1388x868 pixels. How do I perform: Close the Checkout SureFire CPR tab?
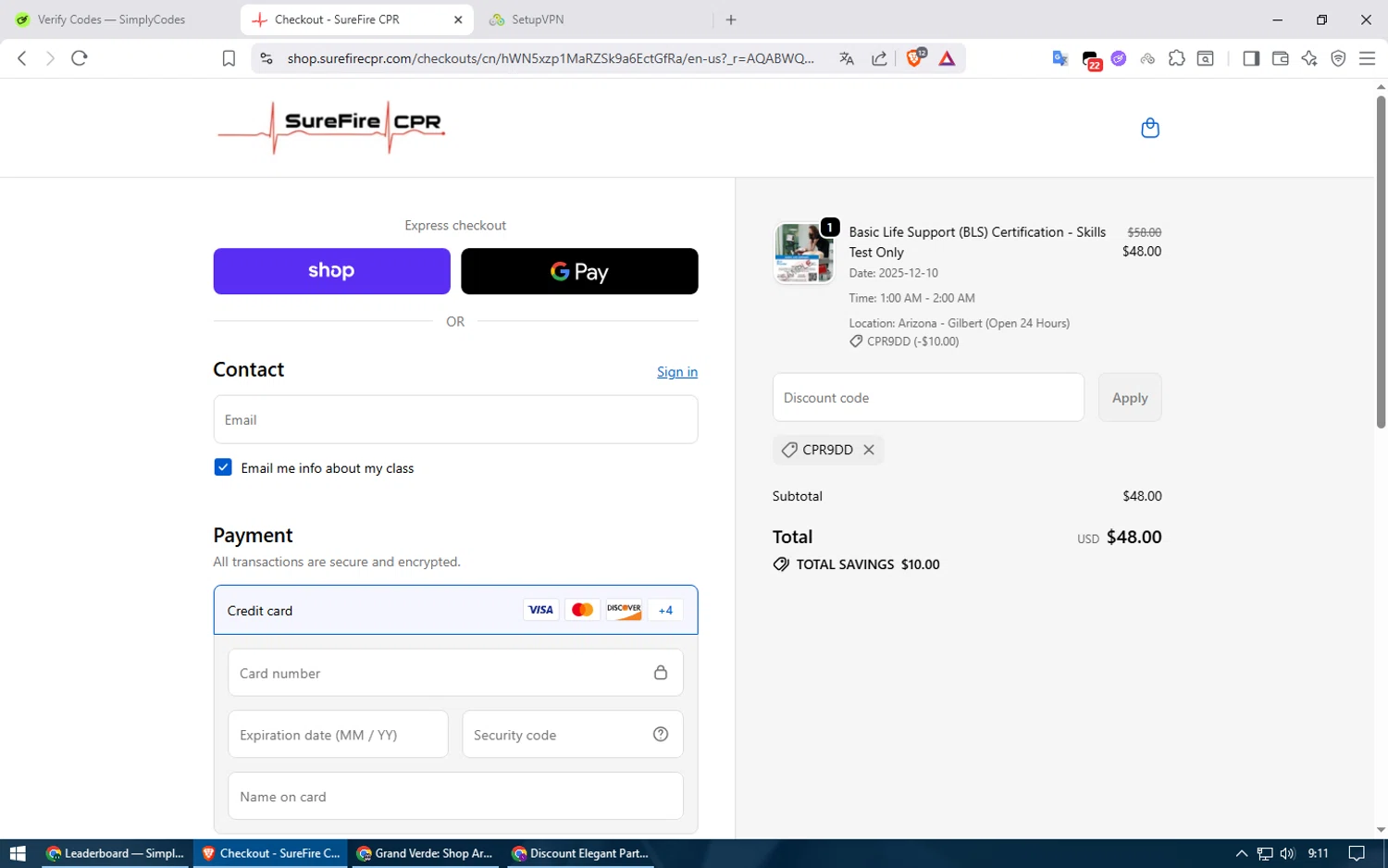[x=458, y=19]
